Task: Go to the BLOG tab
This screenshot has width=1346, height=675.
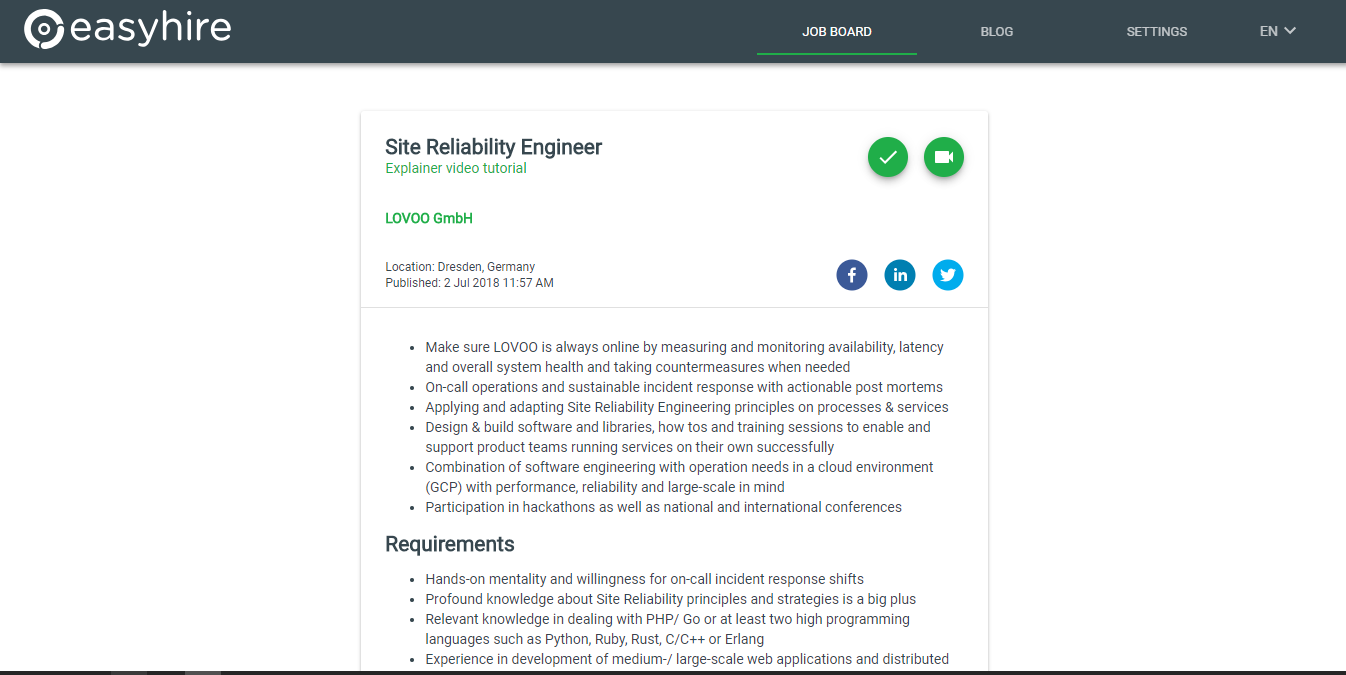Action: tap(997, 32)
